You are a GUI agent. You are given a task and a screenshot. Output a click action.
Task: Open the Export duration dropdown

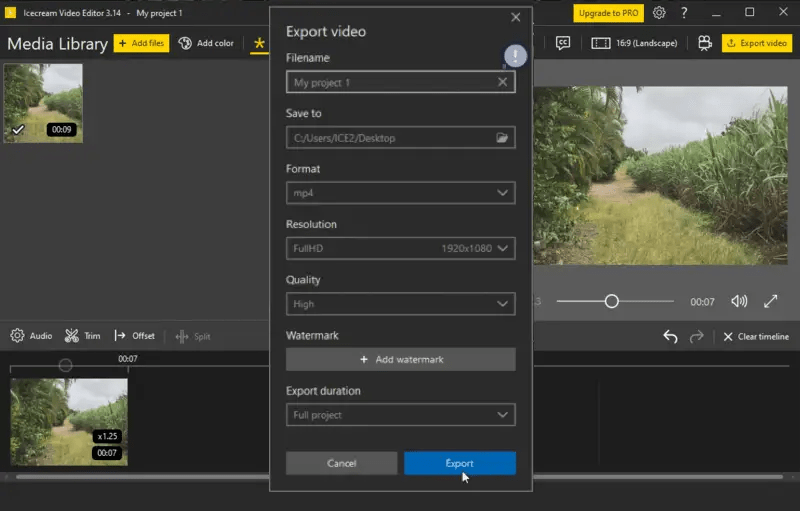[x=401, y=415]
